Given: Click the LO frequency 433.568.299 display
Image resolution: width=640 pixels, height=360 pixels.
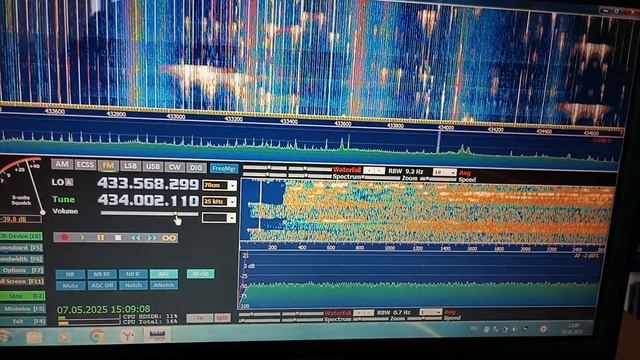Looking at the screenshot, I should [x=148, y=184].
